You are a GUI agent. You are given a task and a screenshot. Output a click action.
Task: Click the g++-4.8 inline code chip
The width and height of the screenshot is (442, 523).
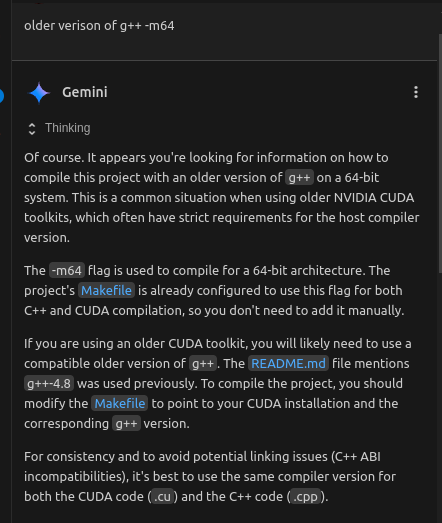pyautogui.click(x=49, y=383)
